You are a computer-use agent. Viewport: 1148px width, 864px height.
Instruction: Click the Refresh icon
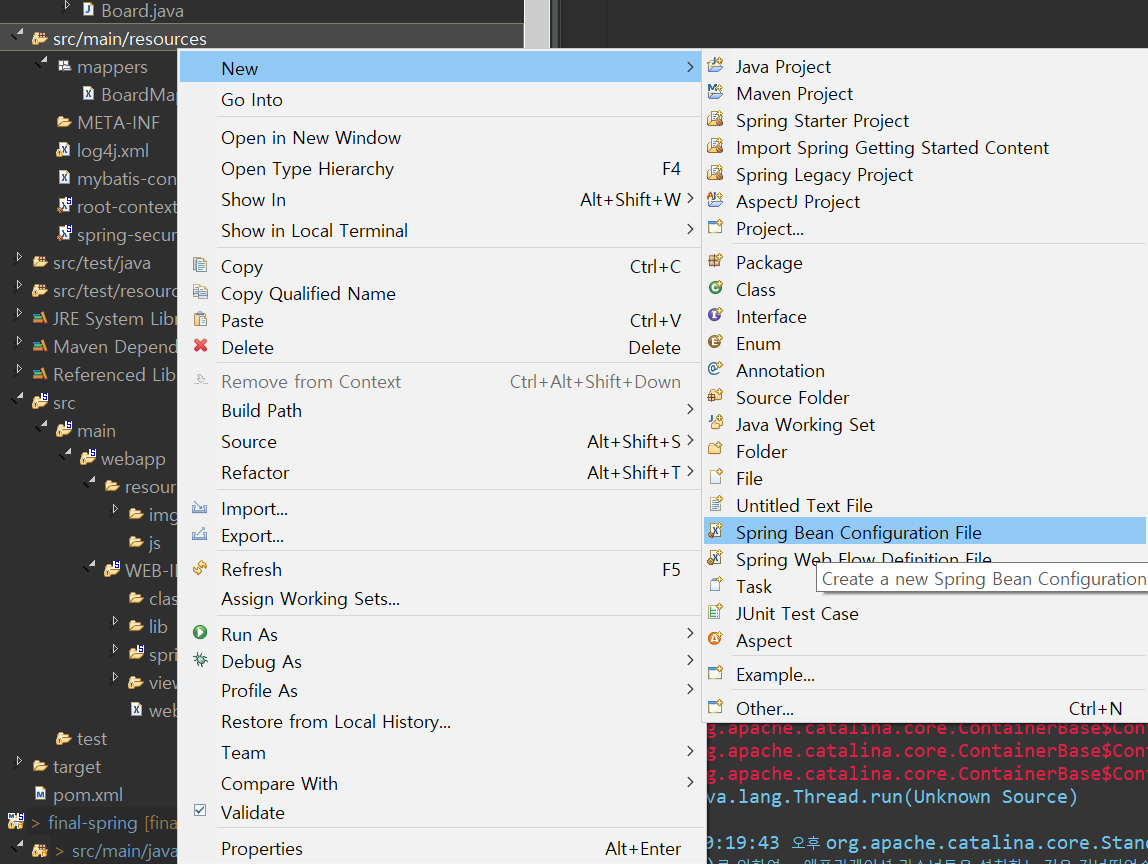[200, 568]
